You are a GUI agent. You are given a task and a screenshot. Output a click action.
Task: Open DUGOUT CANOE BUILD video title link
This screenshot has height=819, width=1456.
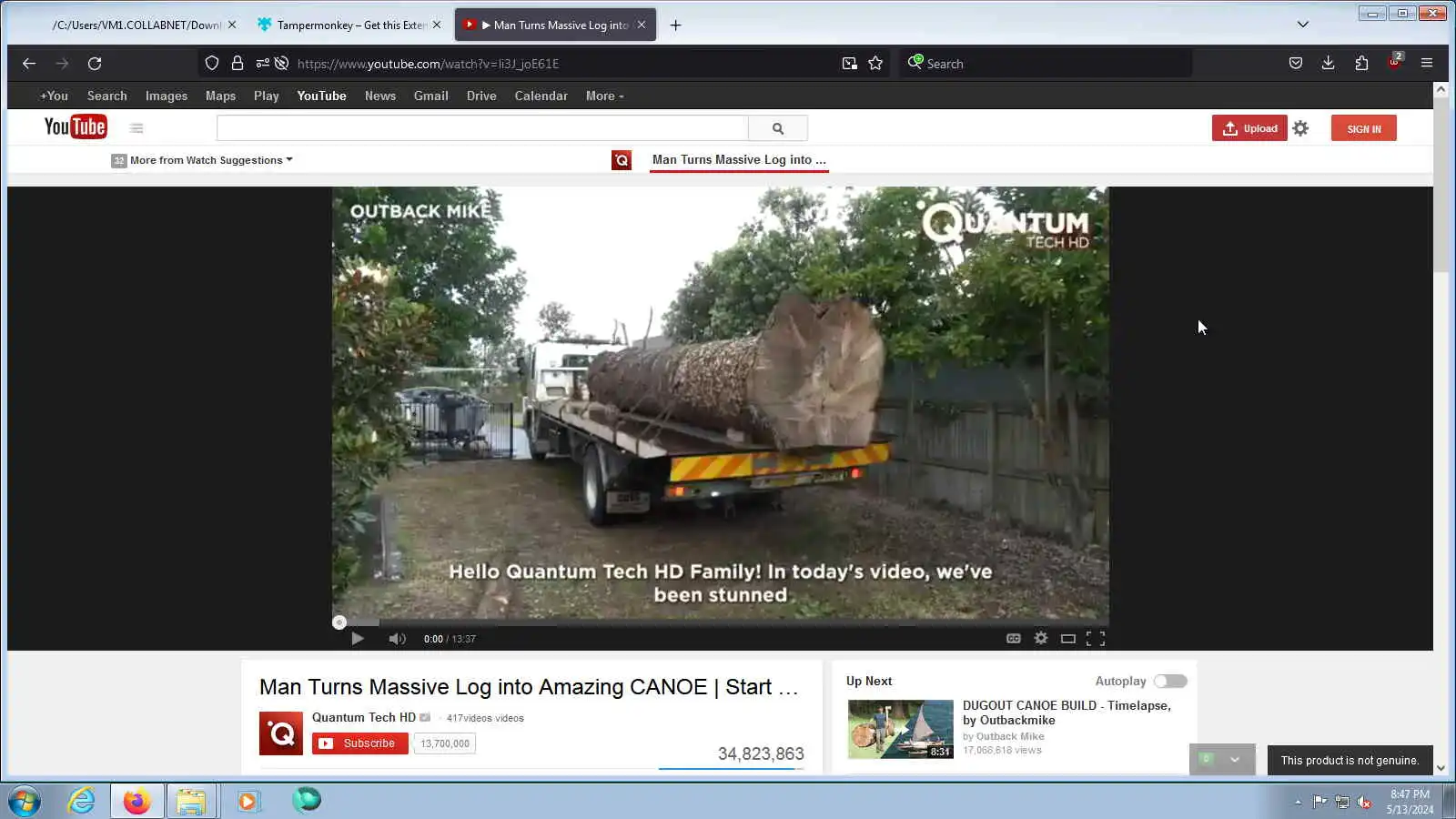1067,713
